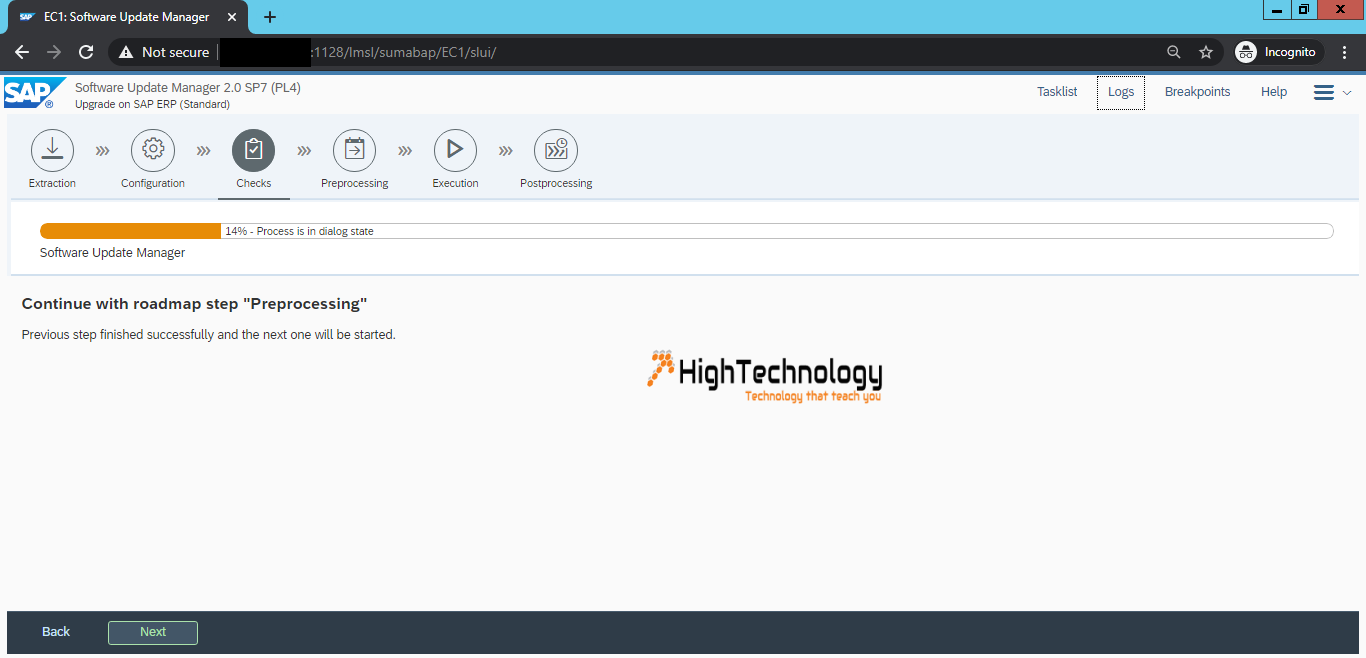Click the heading 'Continue with roadmap step "Preprocessing"'
This screenshot has height=658, width=1366.
click(x=195, y=304)
